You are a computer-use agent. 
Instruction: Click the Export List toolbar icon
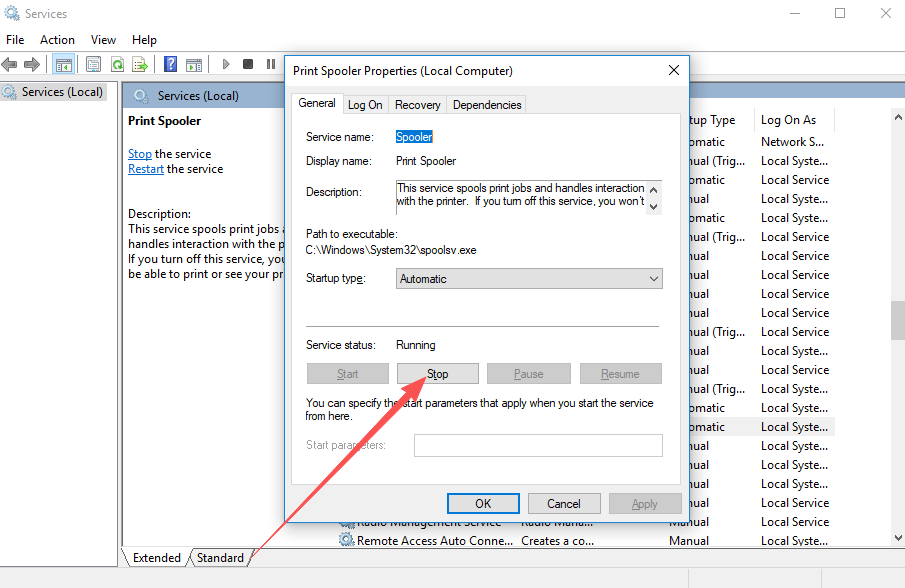[x=140, y=64]
